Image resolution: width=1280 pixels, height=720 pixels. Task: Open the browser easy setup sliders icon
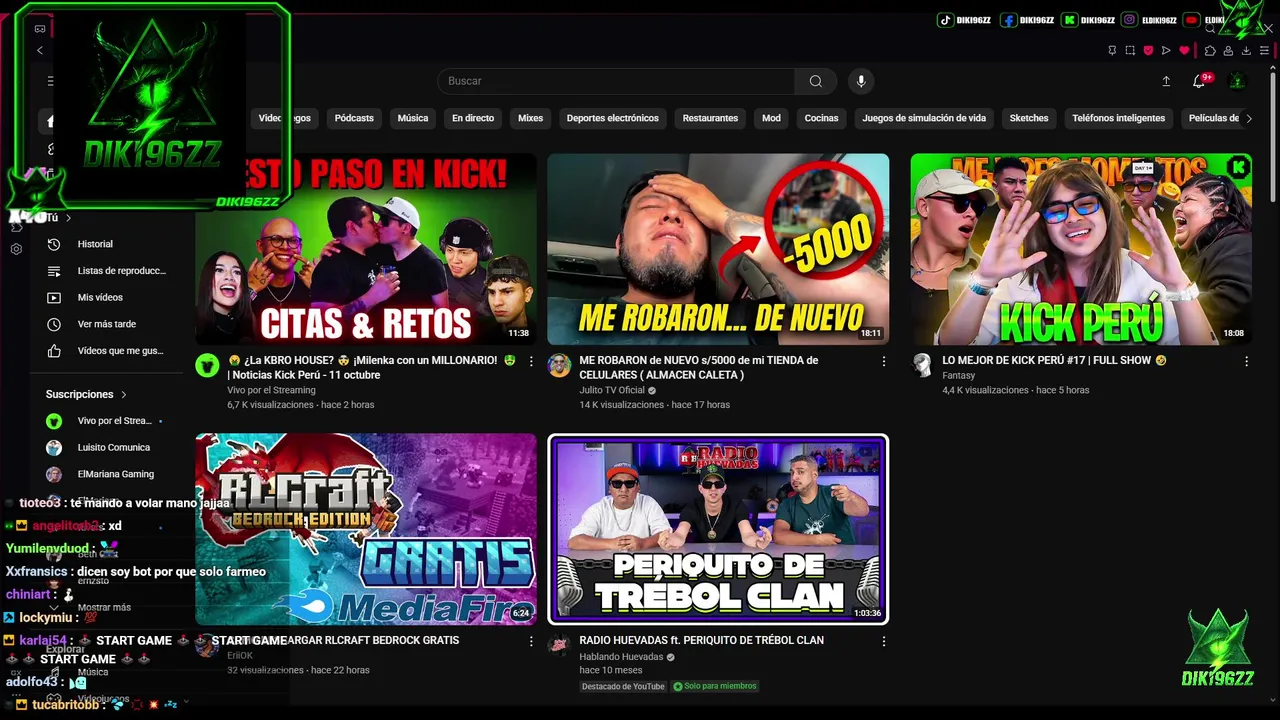click(1264, 50)
